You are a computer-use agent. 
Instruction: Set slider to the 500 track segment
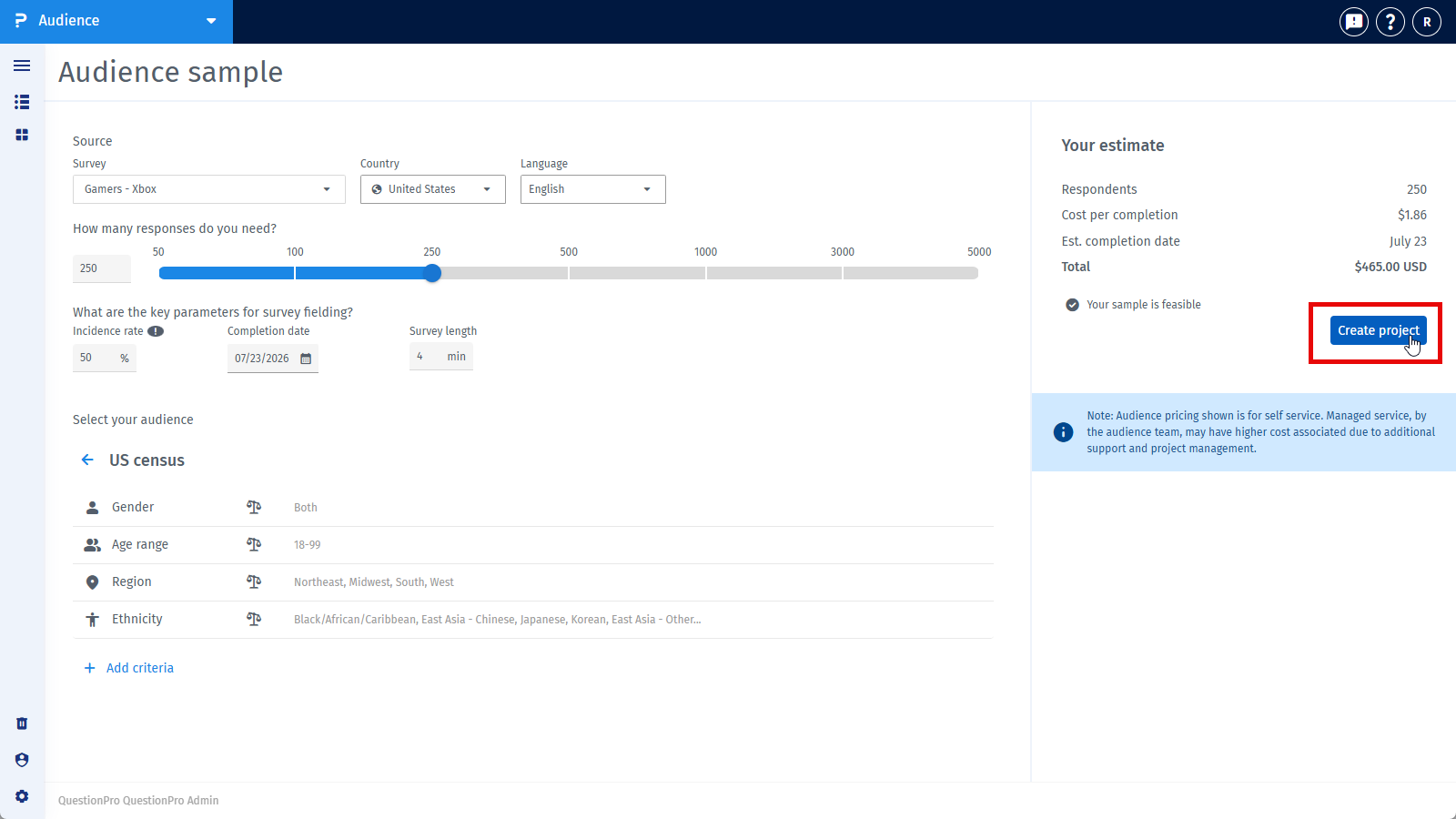click(x=500, y=273)
